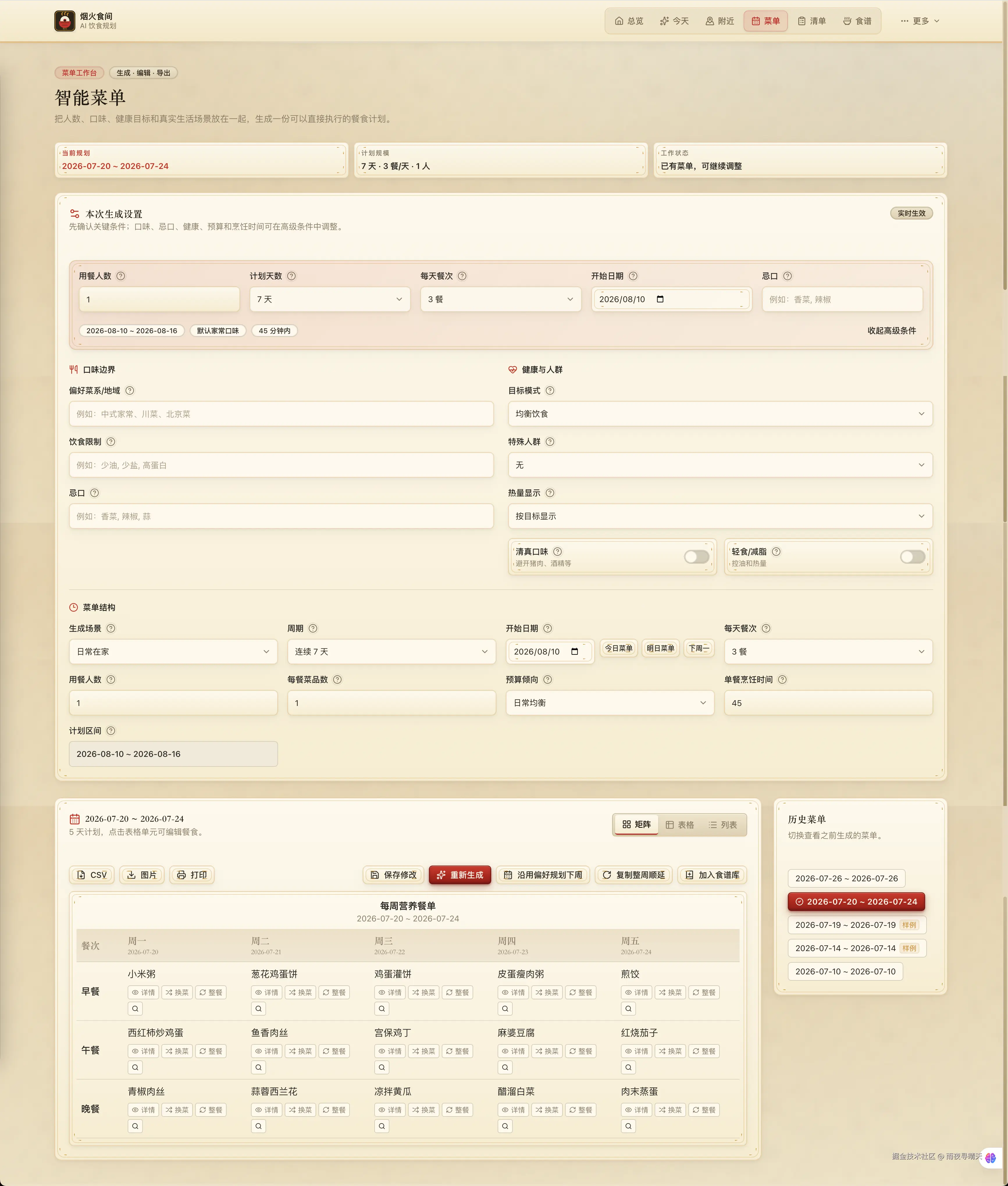Open the calendar picker in 菜单结构 开始日期
This screenshot has height=1186, width=1008.
pos(575,652)
